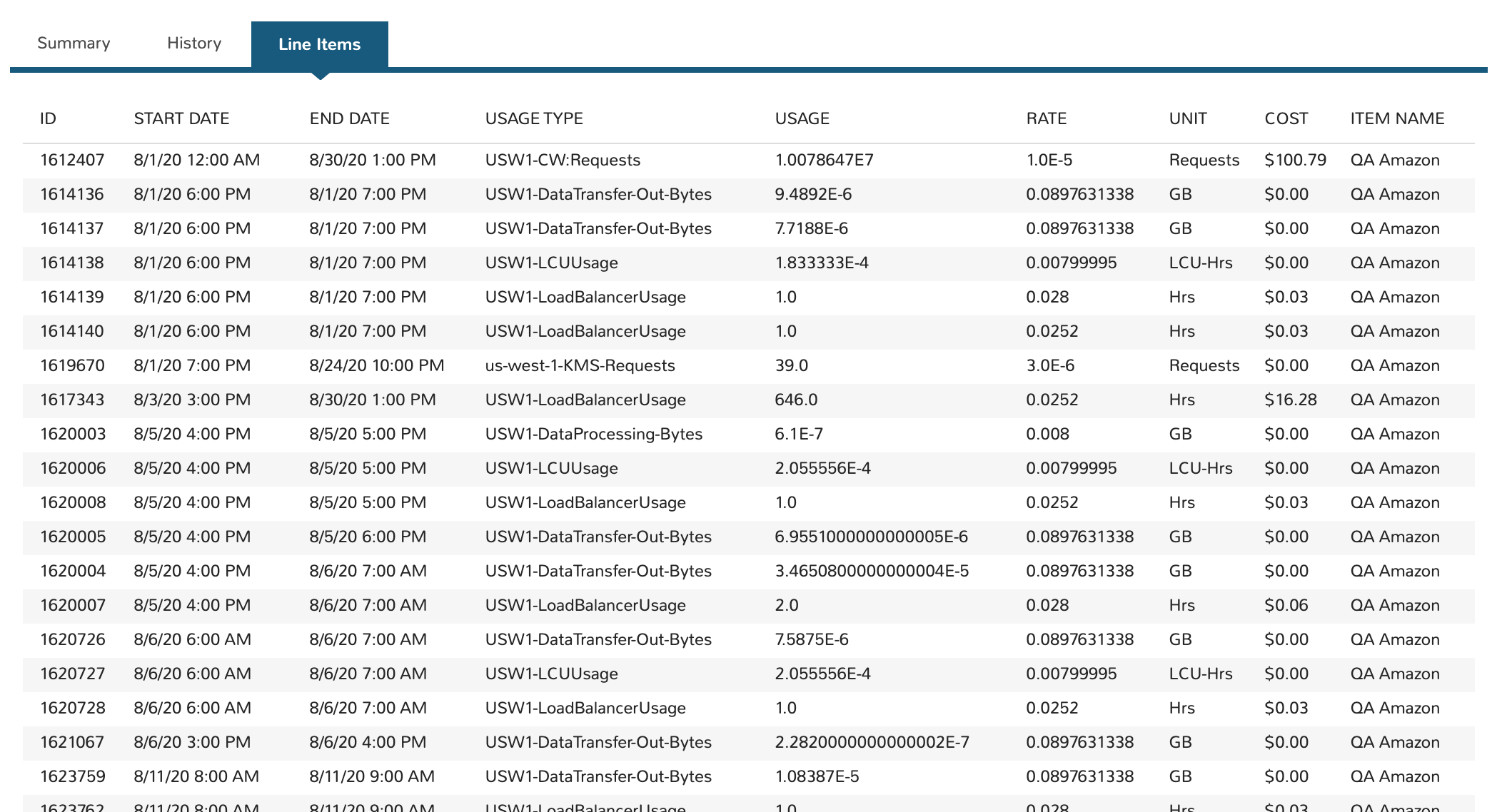Select the USW1-DataProcessing-Bytes row
Viewport: 1502px width, 812px height.
pos(593,434)
